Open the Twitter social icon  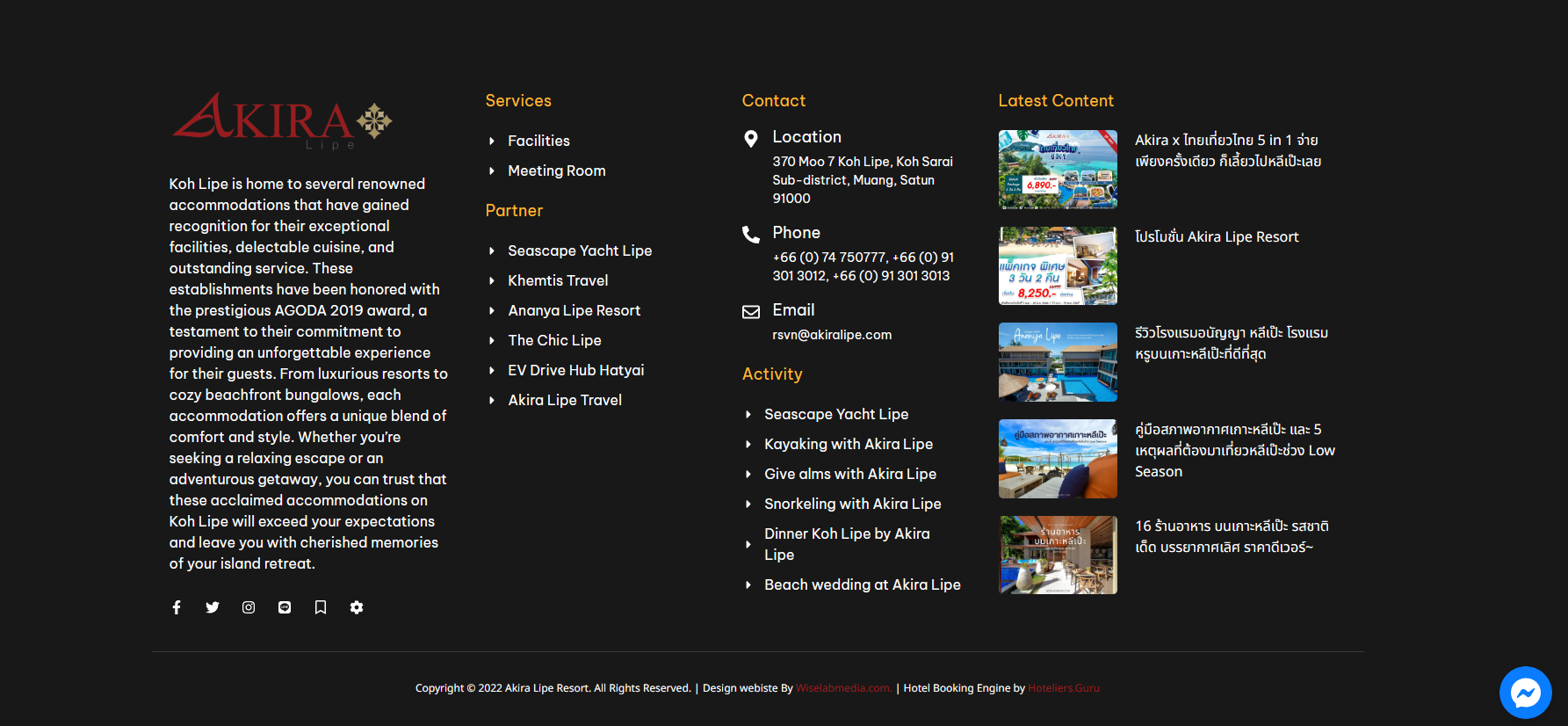point(213,607)
